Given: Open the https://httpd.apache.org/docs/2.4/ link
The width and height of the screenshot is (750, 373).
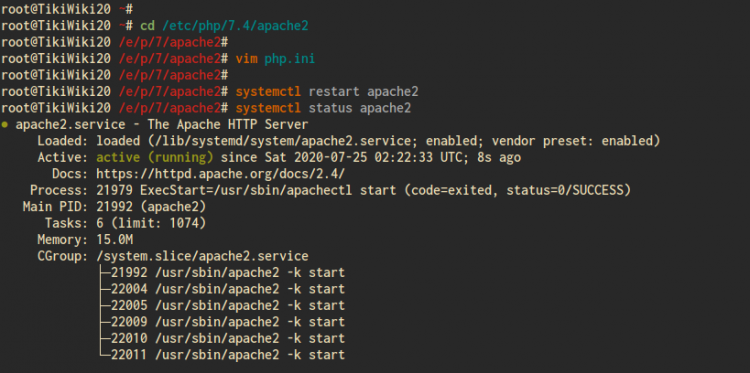Looking at the screenshot, I should (221, 174).
